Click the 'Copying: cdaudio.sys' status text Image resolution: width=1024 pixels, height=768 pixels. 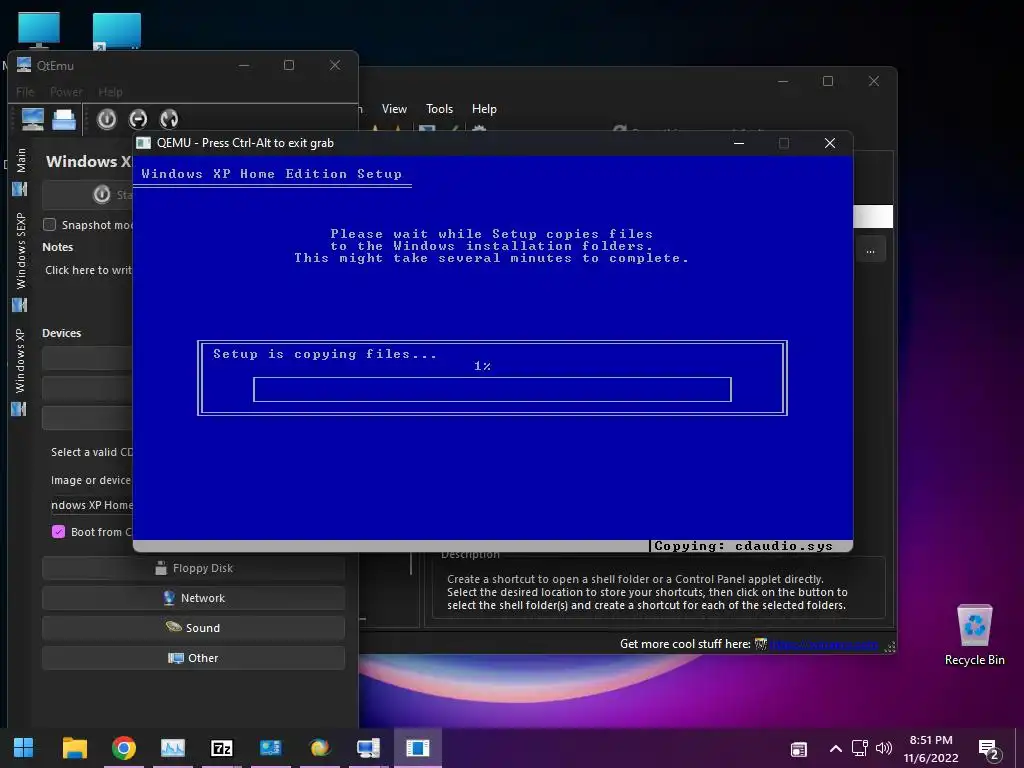click(x=743, y=546)
